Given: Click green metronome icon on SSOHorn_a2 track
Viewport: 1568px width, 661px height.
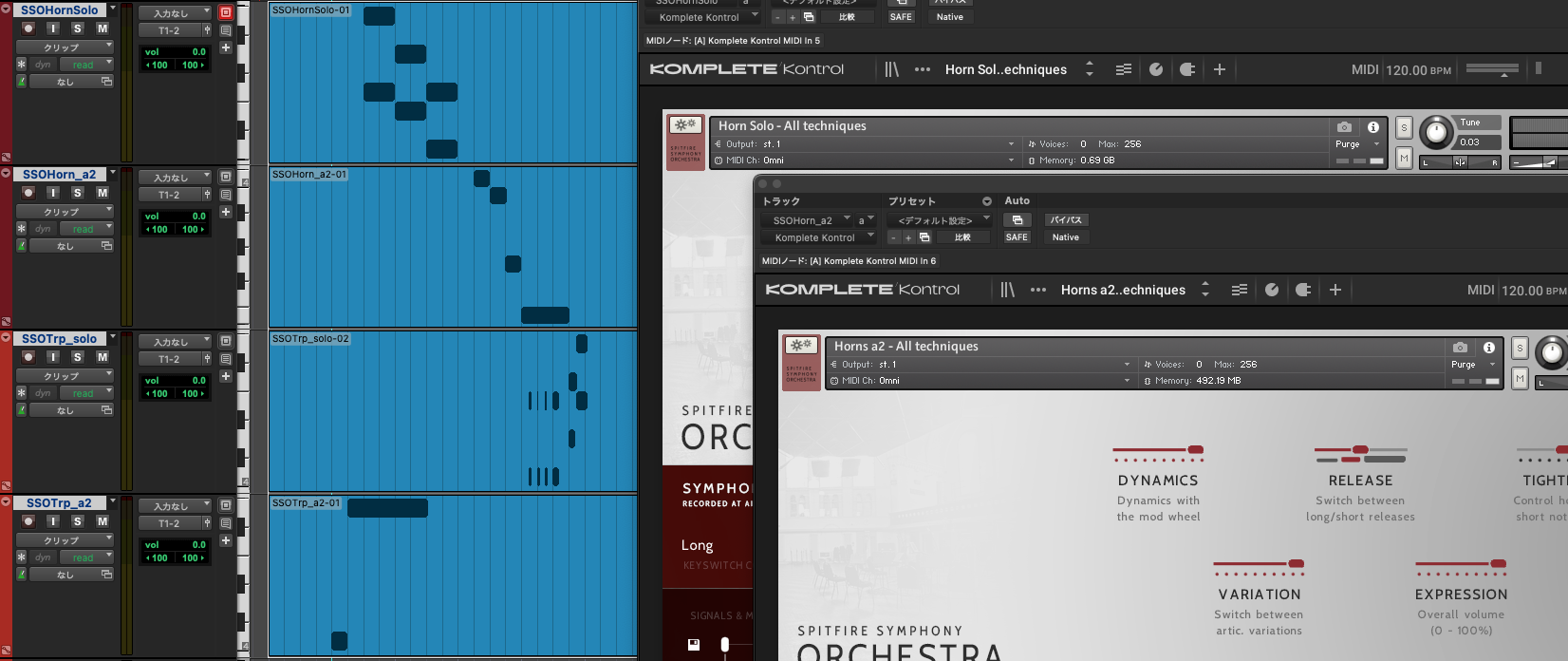Looking at the screenshot, I should [22, 246].
